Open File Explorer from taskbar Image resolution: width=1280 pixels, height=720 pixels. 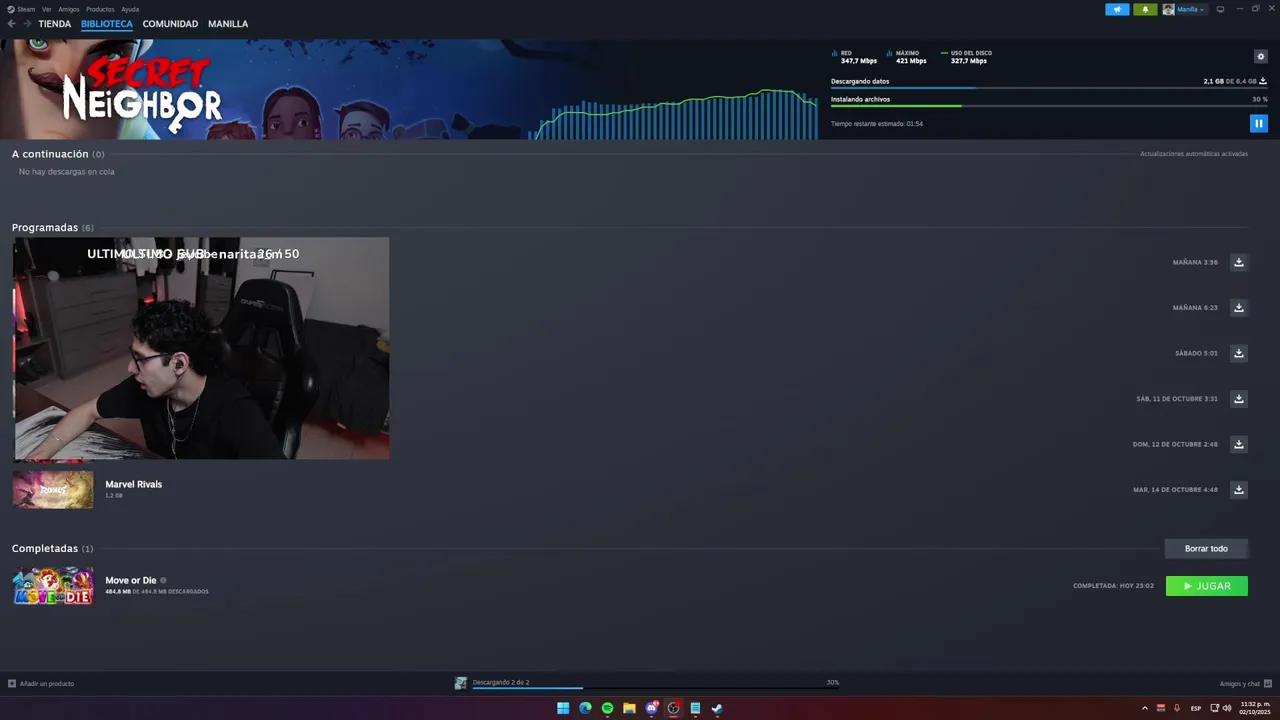[629, 708]
